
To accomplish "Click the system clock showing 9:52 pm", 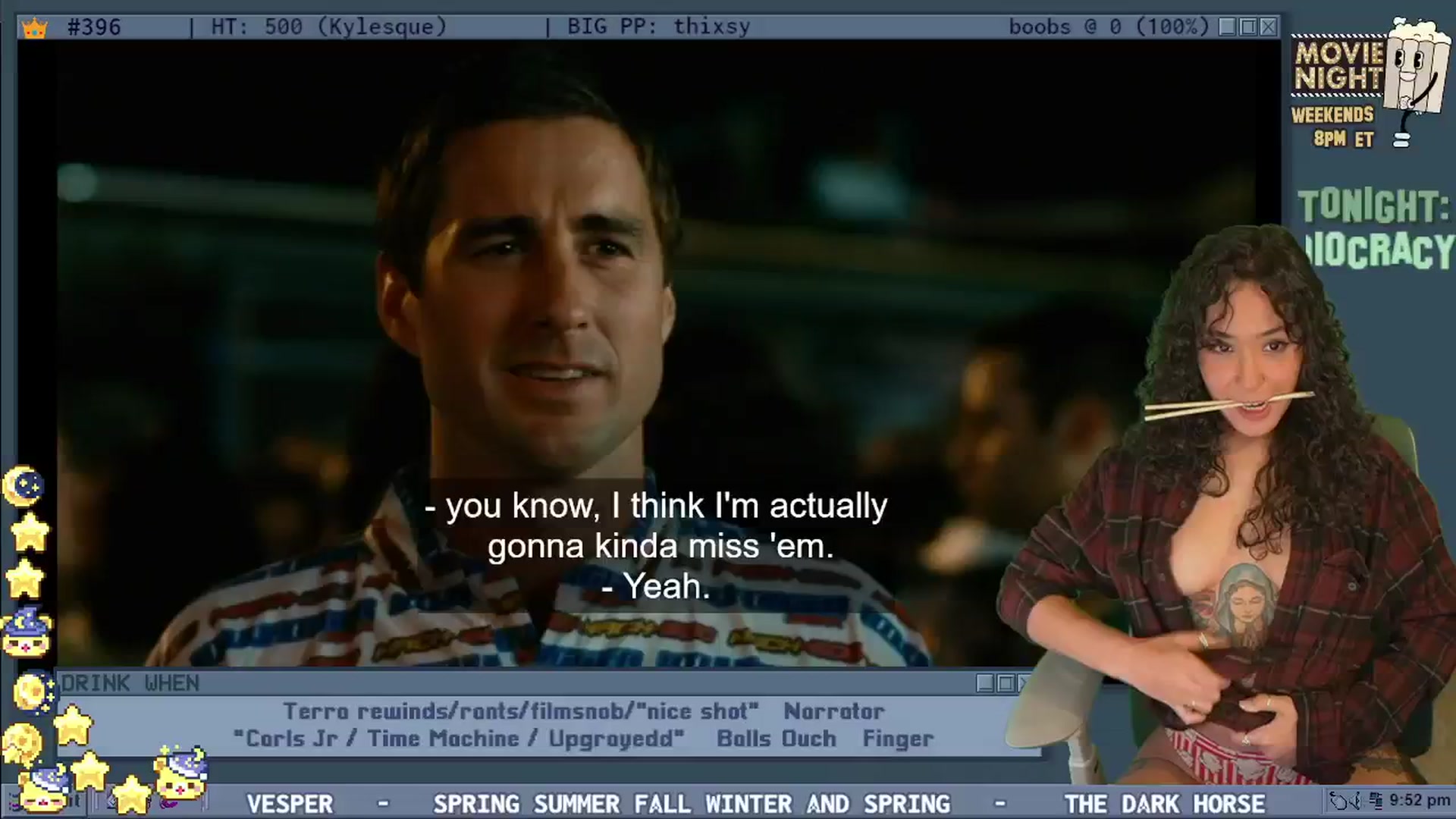I will pos(1420,800).
